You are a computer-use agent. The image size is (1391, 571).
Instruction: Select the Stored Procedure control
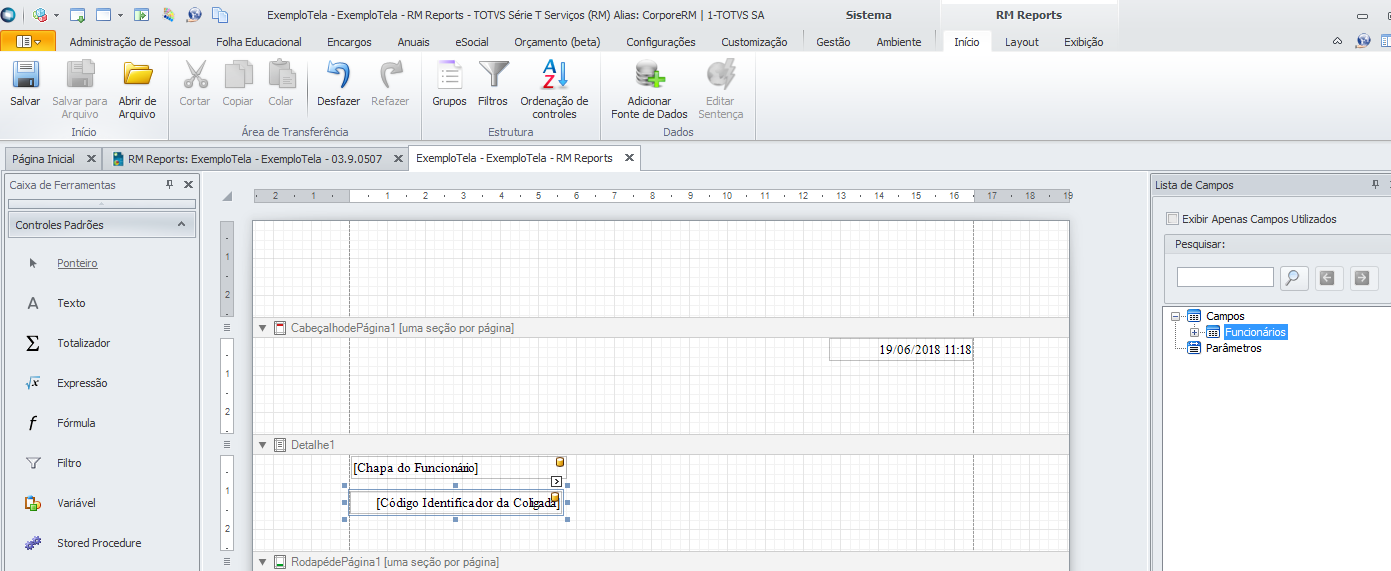click(x=99, y=543)
